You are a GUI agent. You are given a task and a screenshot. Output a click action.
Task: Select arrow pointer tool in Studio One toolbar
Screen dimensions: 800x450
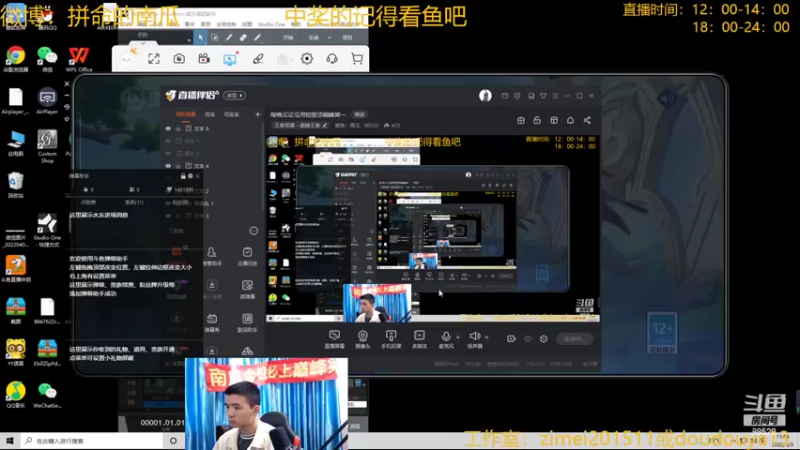201,37
